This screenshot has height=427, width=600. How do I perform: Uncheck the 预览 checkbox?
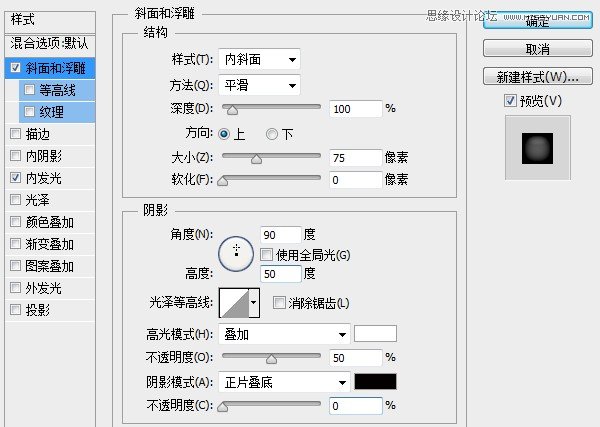(x=510, y=101)
